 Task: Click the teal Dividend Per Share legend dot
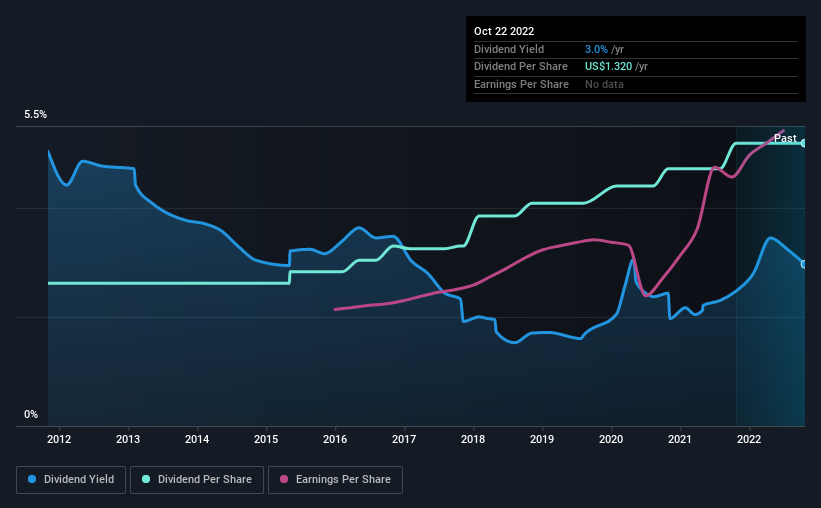(146, 479)
